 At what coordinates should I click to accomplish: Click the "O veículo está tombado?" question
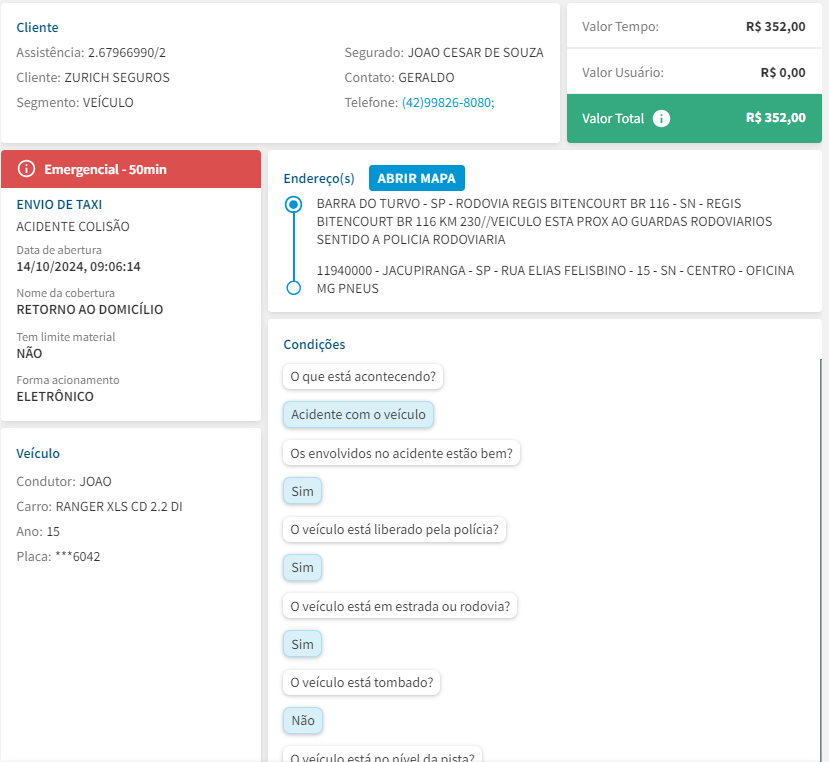(361, 683)
